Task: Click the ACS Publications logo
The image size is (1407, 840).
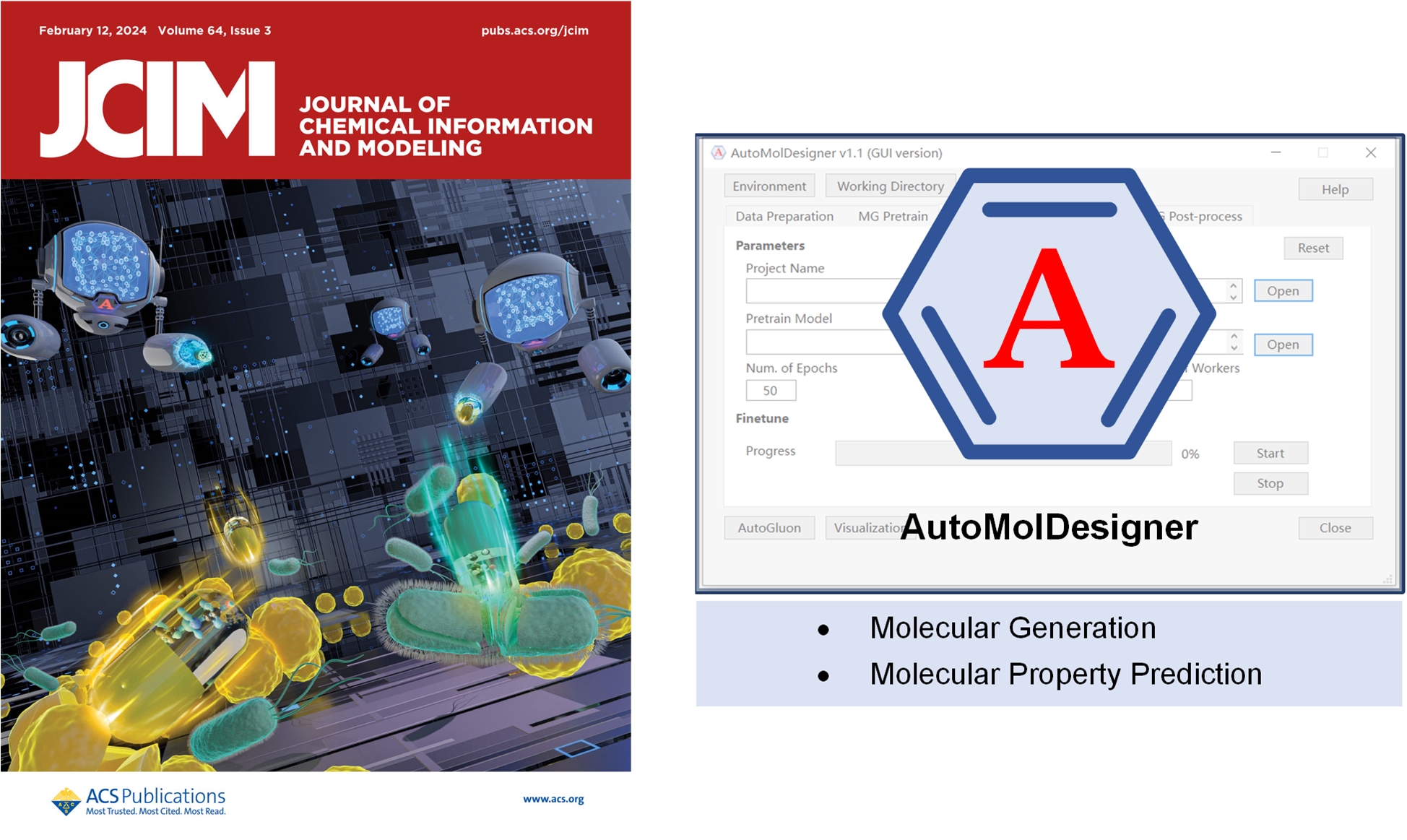Action: [138, 800]
